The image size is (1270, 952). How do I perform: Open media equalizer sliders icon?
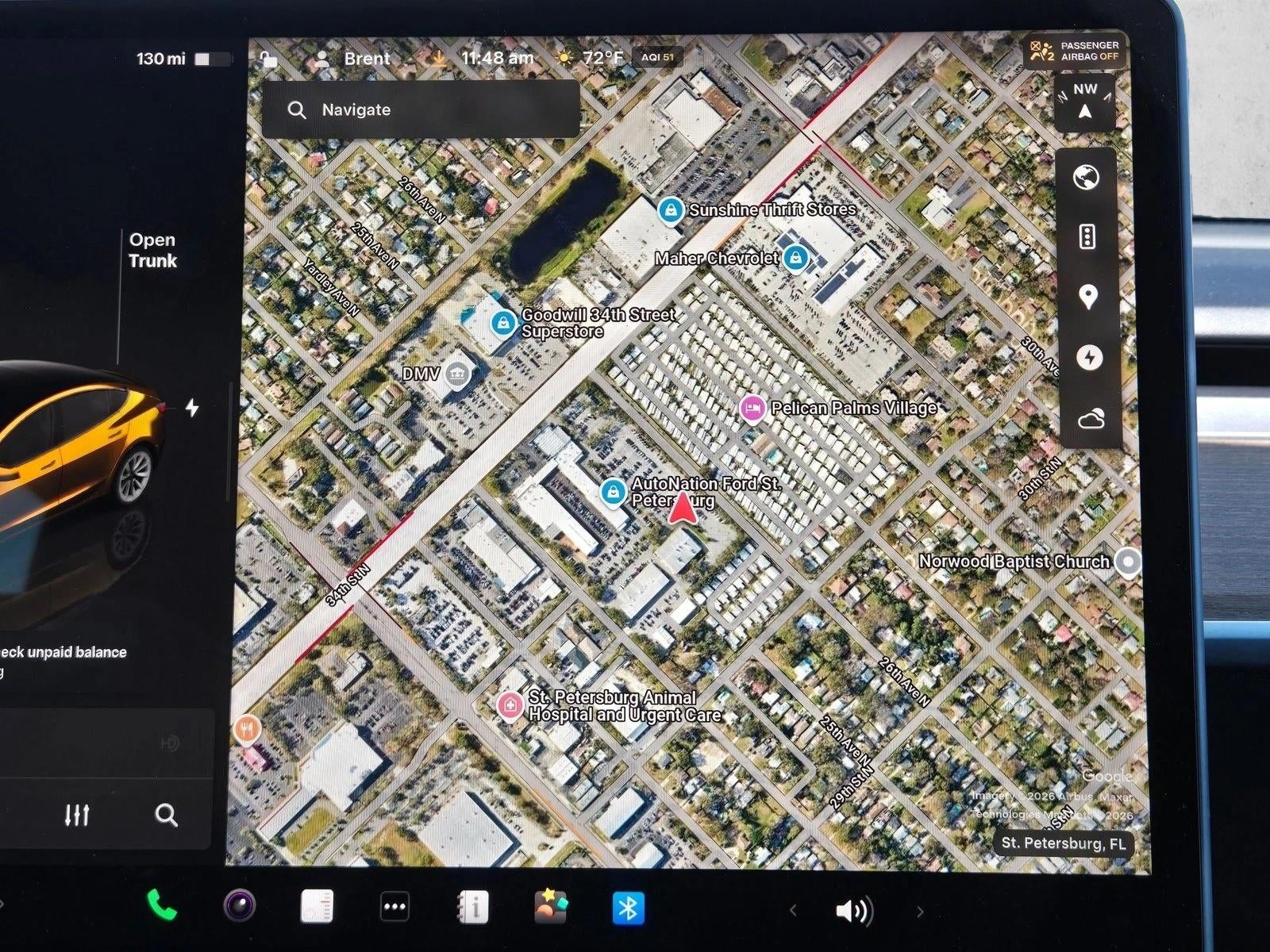(x=77, y=815)
